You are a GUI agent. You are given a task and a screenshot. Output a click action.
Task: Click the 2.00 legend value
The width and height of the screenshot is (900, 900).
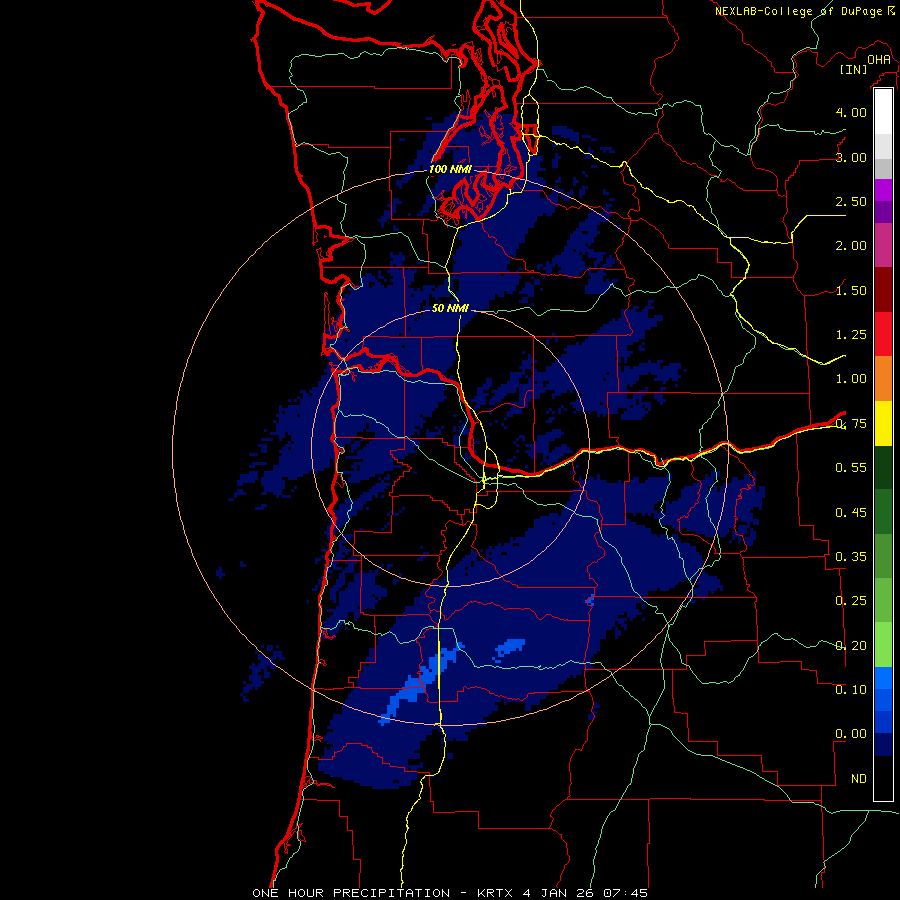pyautogui.click(x=851, y=246)
